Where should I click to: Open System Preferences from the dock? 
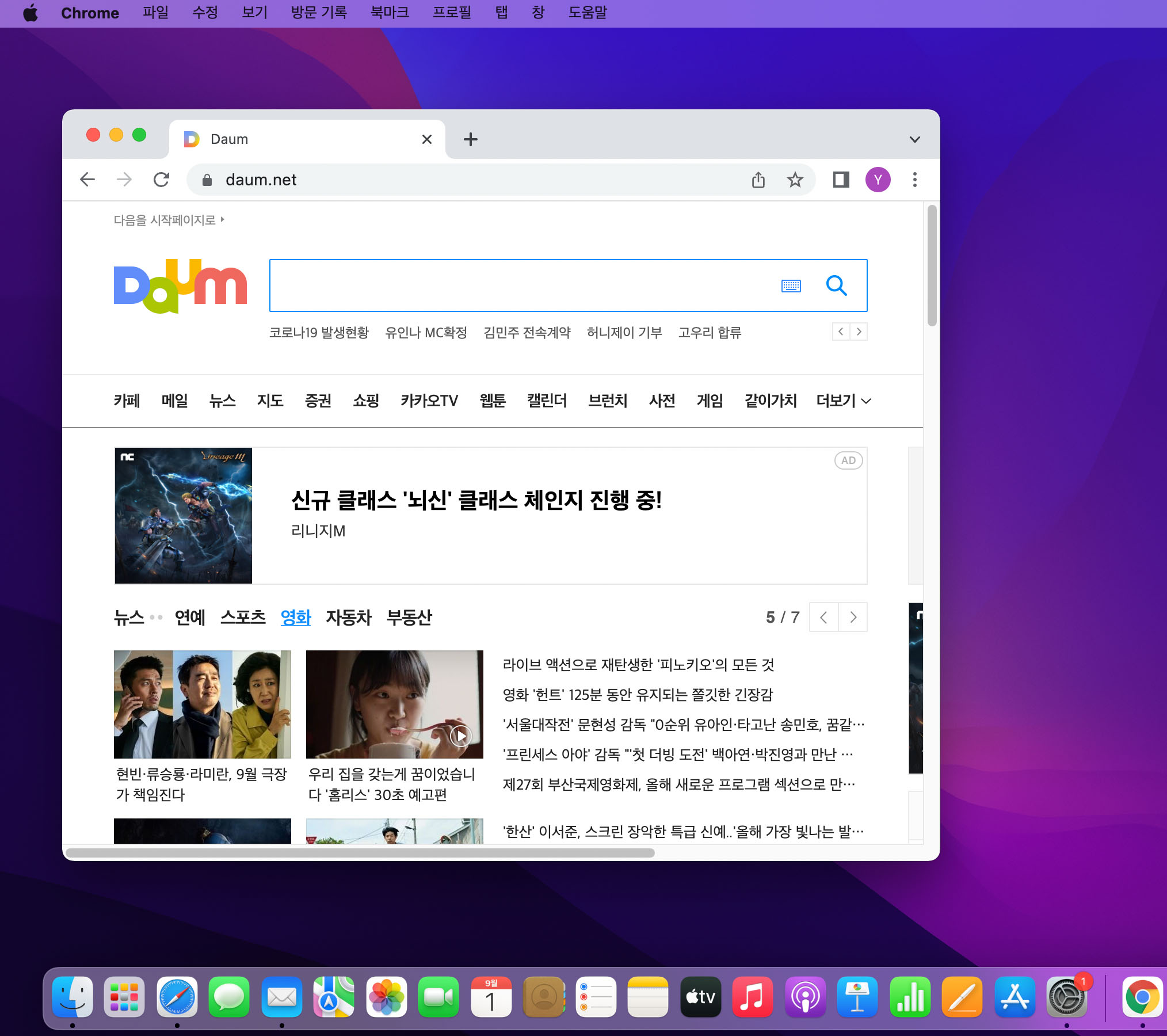pos(1067,997)
